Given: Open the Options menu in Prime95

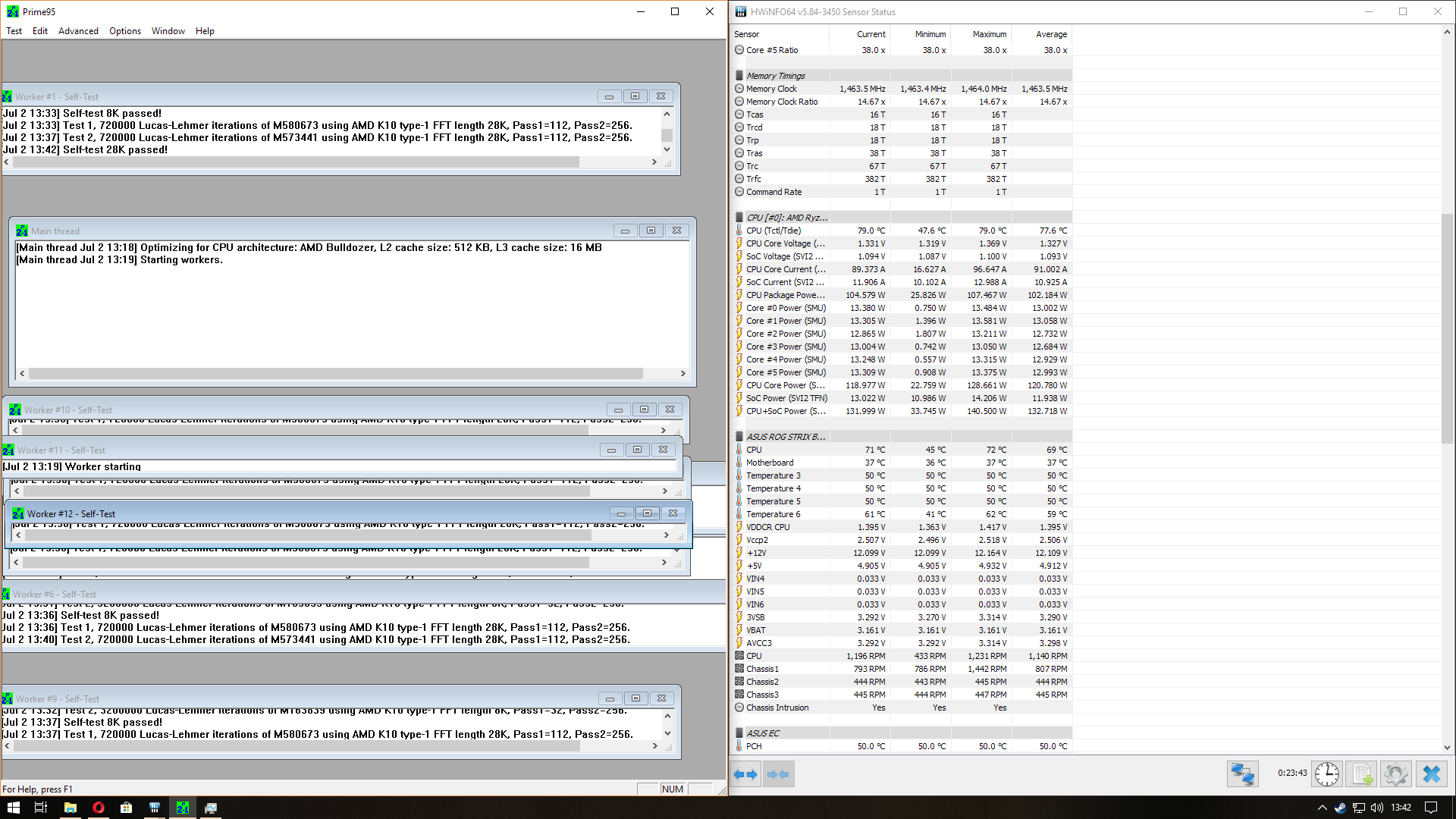Looking at the screenshot, I should coord(124,31).
